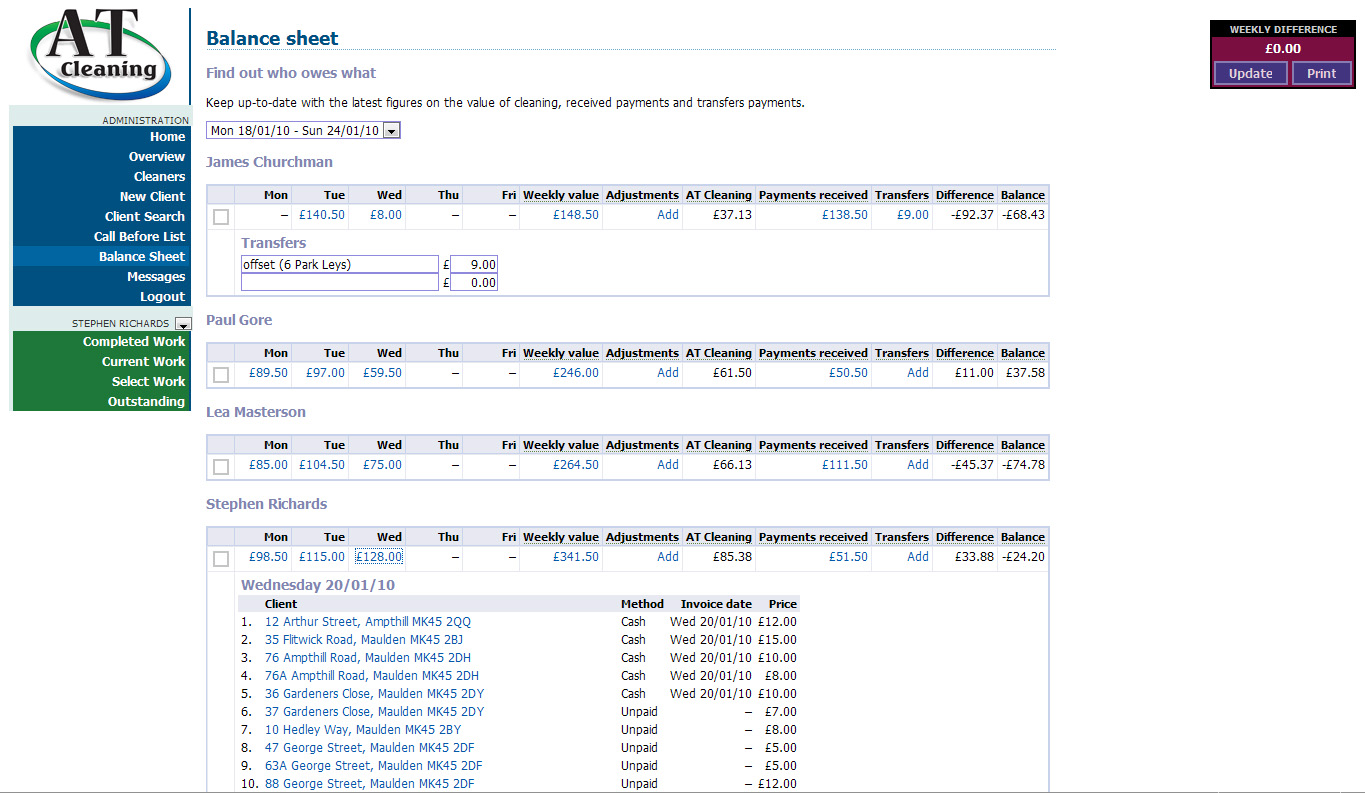Add adjustment for Paul Gore
The height and width of the screenshot is (793, 1365).
point(667,373)
